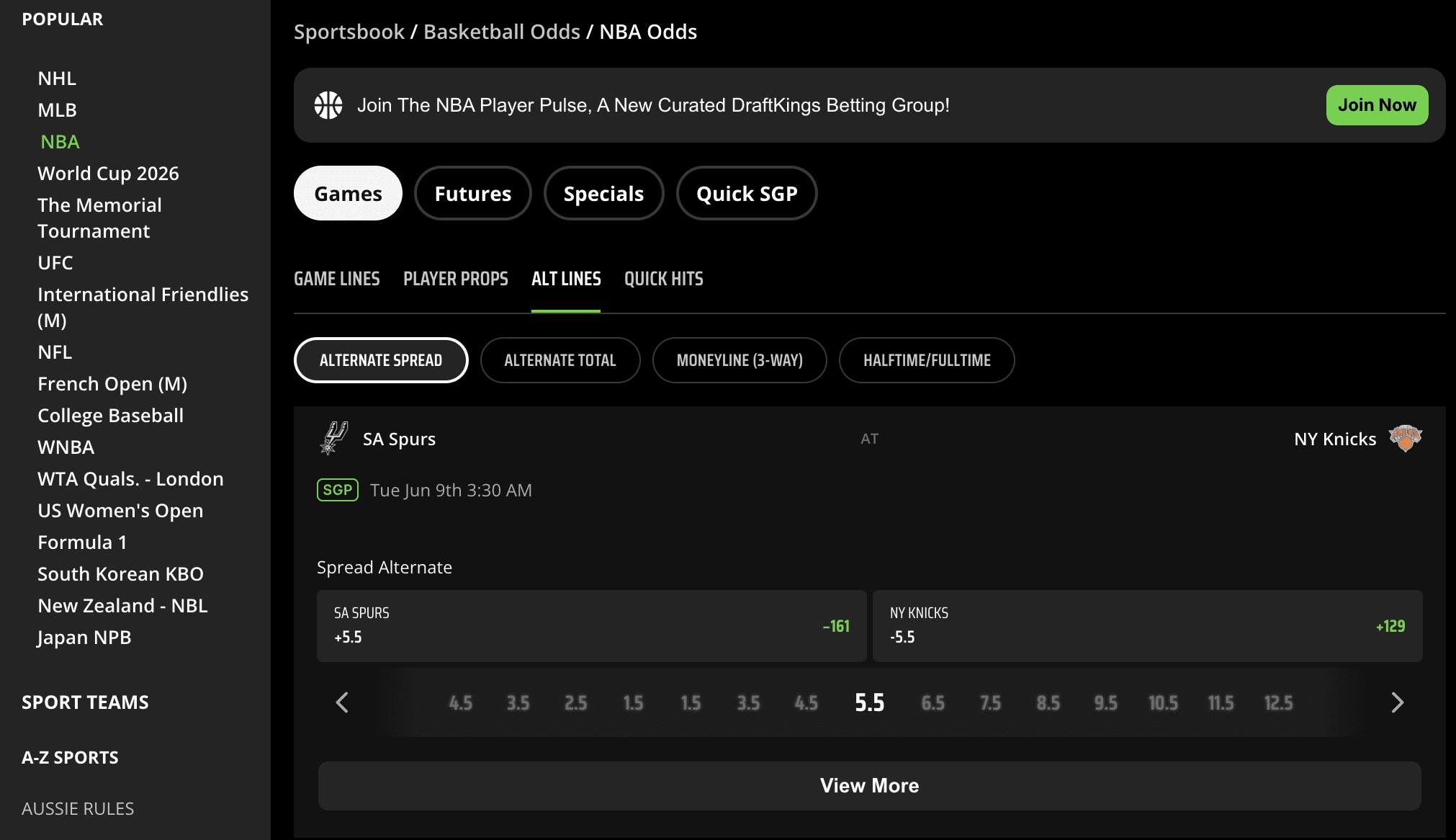Open US Women's Open sidebar link

120,510
